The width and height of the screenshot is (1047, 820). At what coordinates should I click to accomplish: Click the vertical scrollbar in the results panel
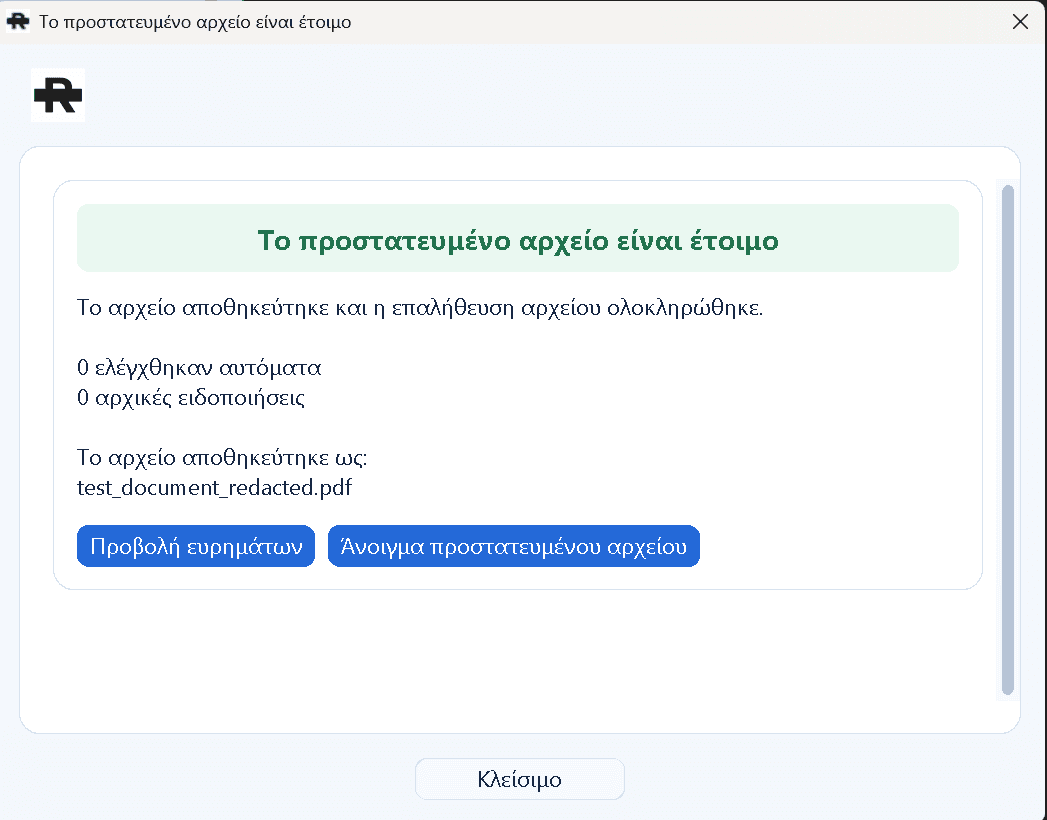(1008, 440)
